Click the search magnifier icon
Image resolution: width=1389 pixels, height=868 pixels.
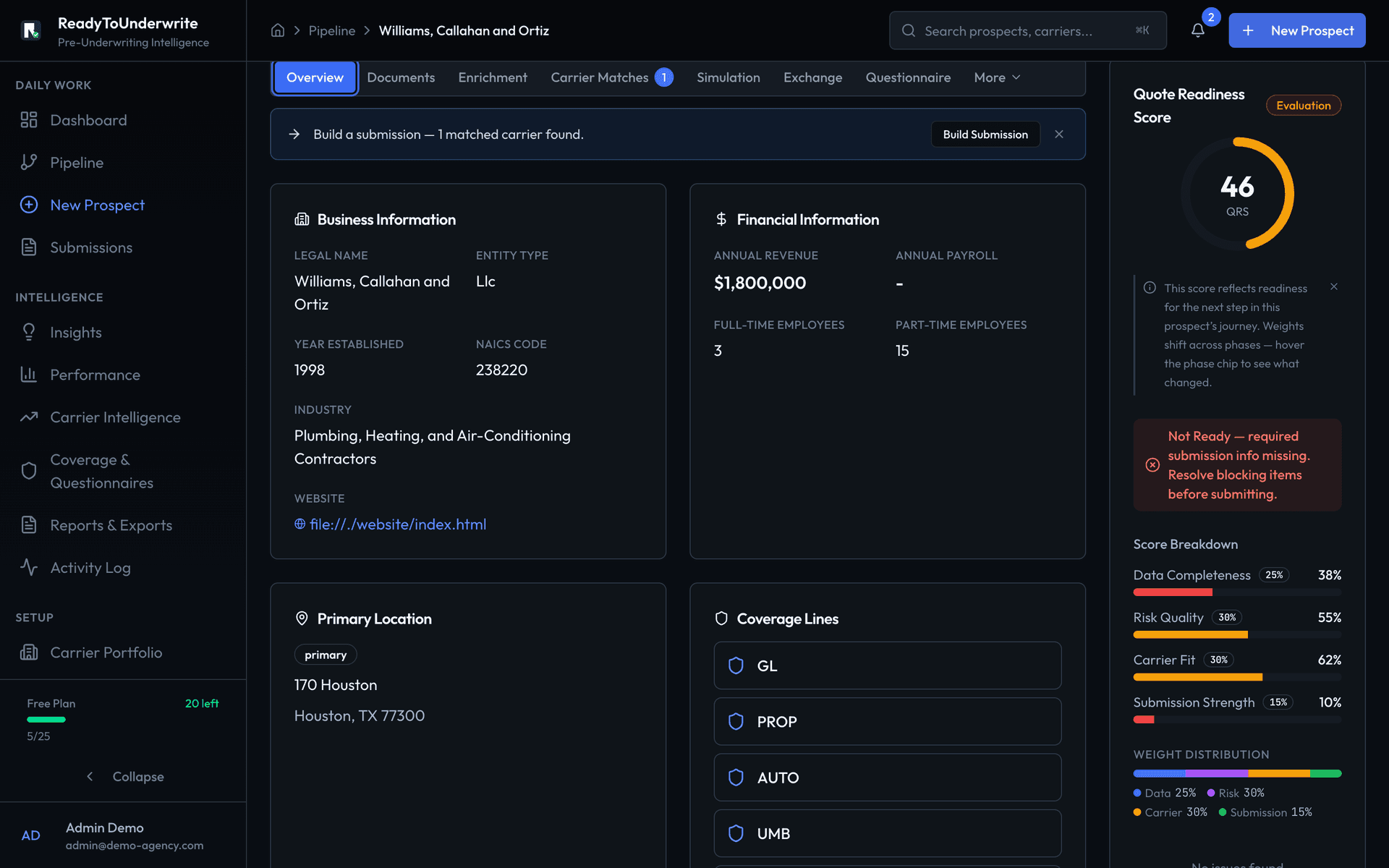pyautogui.click(x=909, y=30)
